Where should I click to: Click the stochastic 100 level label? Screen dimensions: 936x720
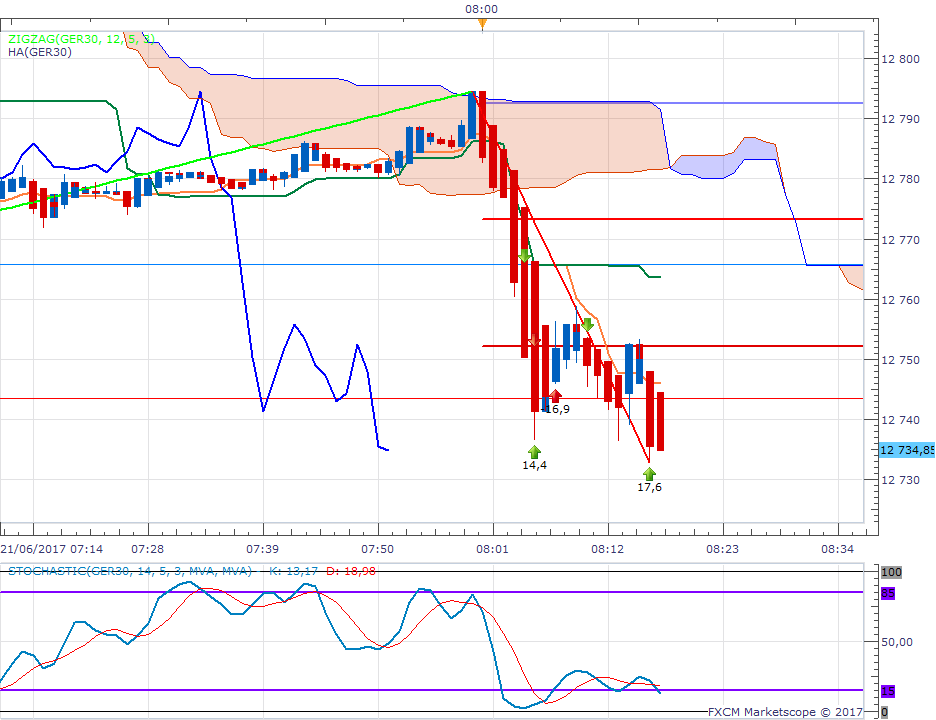click(892, 572)
